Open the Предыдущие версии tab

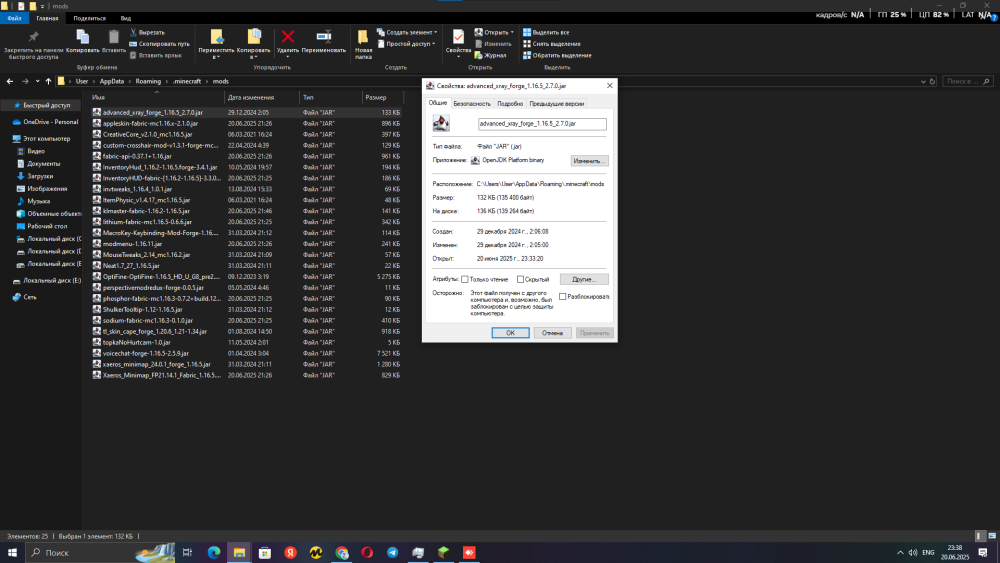click(556, 104)
